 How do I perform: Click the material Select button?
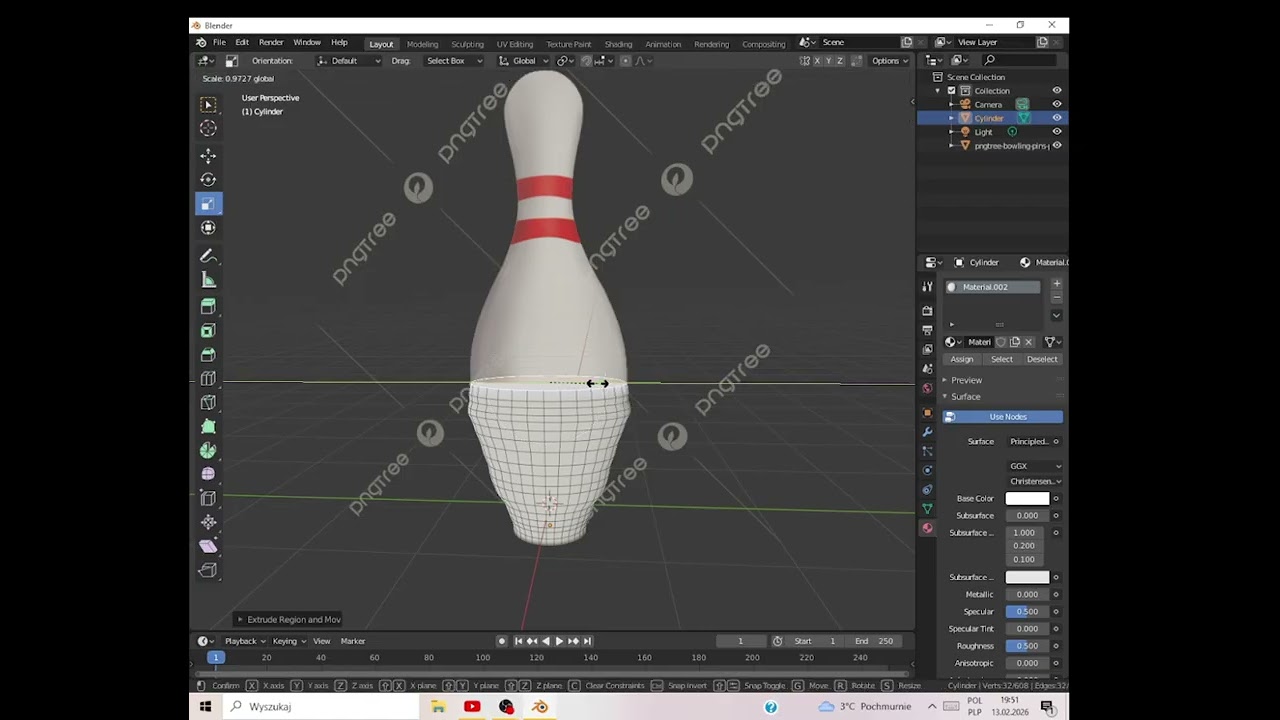point(1002,359)
